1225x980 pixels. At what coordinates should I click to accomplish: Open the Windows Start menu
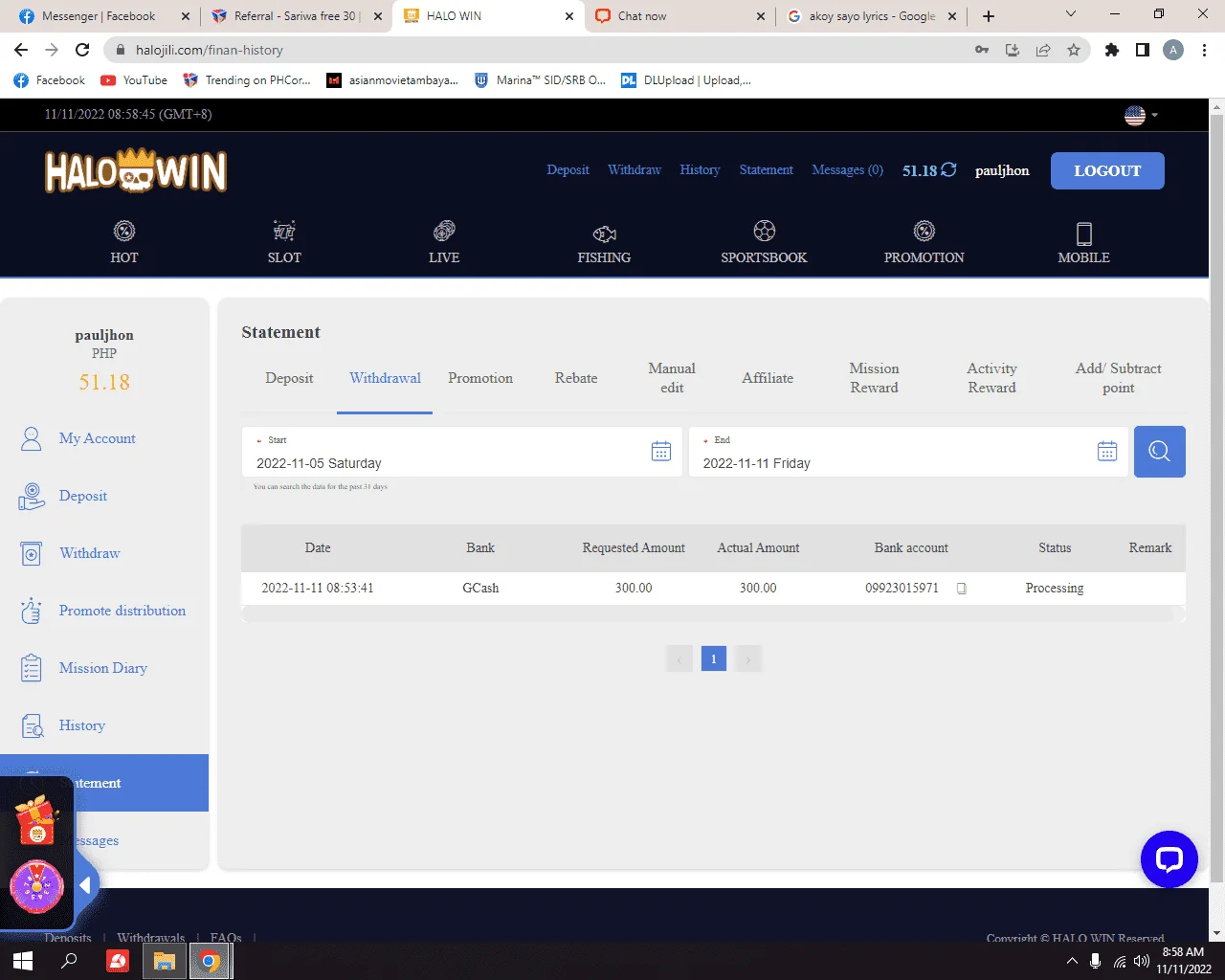click(x=23, y=961)
